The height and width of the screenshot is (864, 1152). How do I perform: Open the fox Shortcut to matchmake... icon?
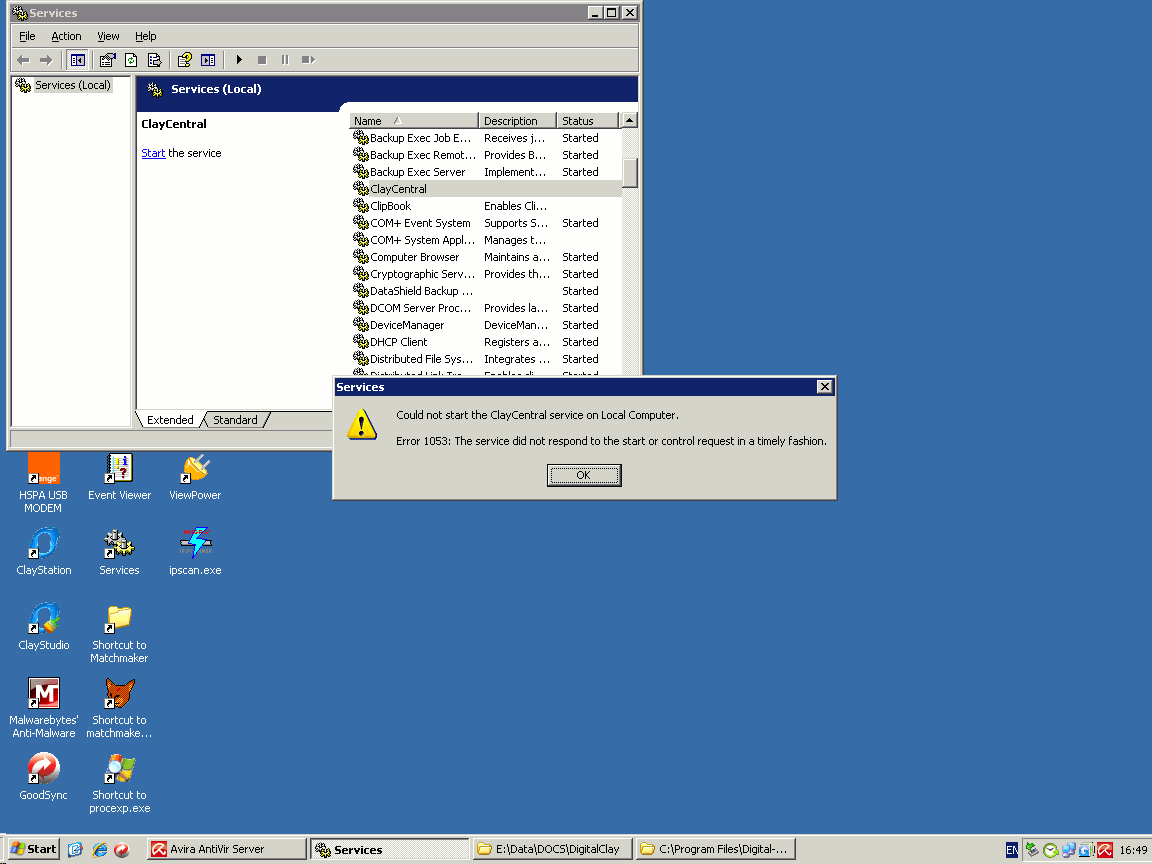point(119,708)
